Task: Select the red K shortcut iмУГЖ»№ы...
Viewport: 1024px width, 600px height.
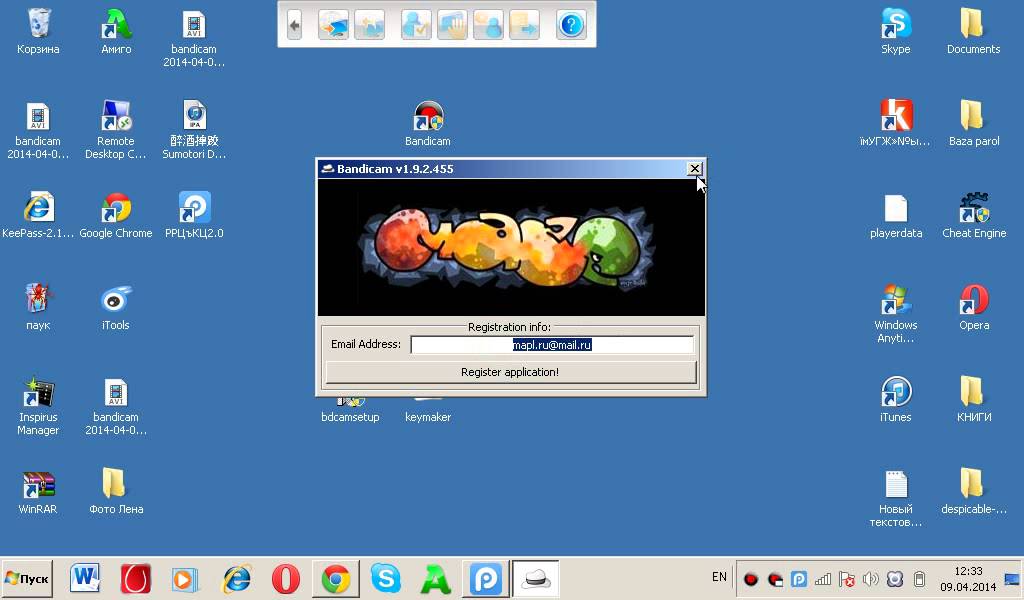Action: [x=895, y=124]
